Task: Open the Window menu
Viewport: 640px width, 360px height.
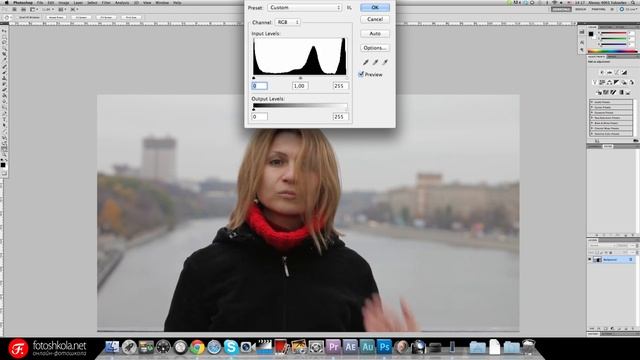Action: (162, 2)
